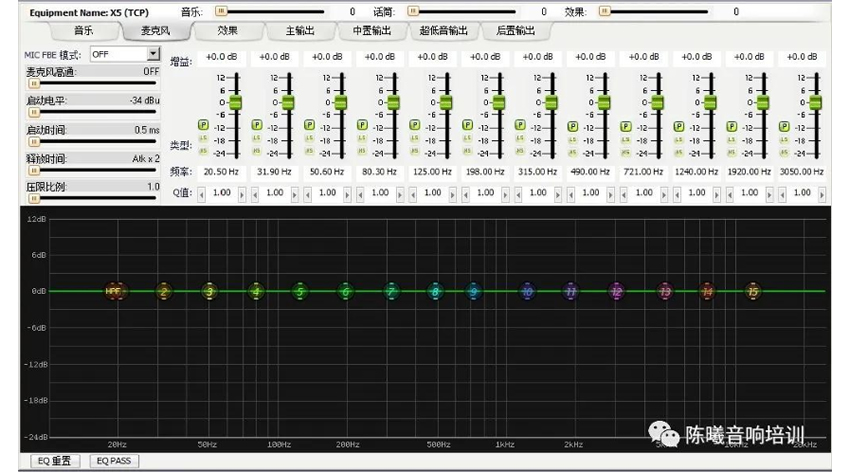
Task: Click the EQ 重置 button
Action: 54,461
